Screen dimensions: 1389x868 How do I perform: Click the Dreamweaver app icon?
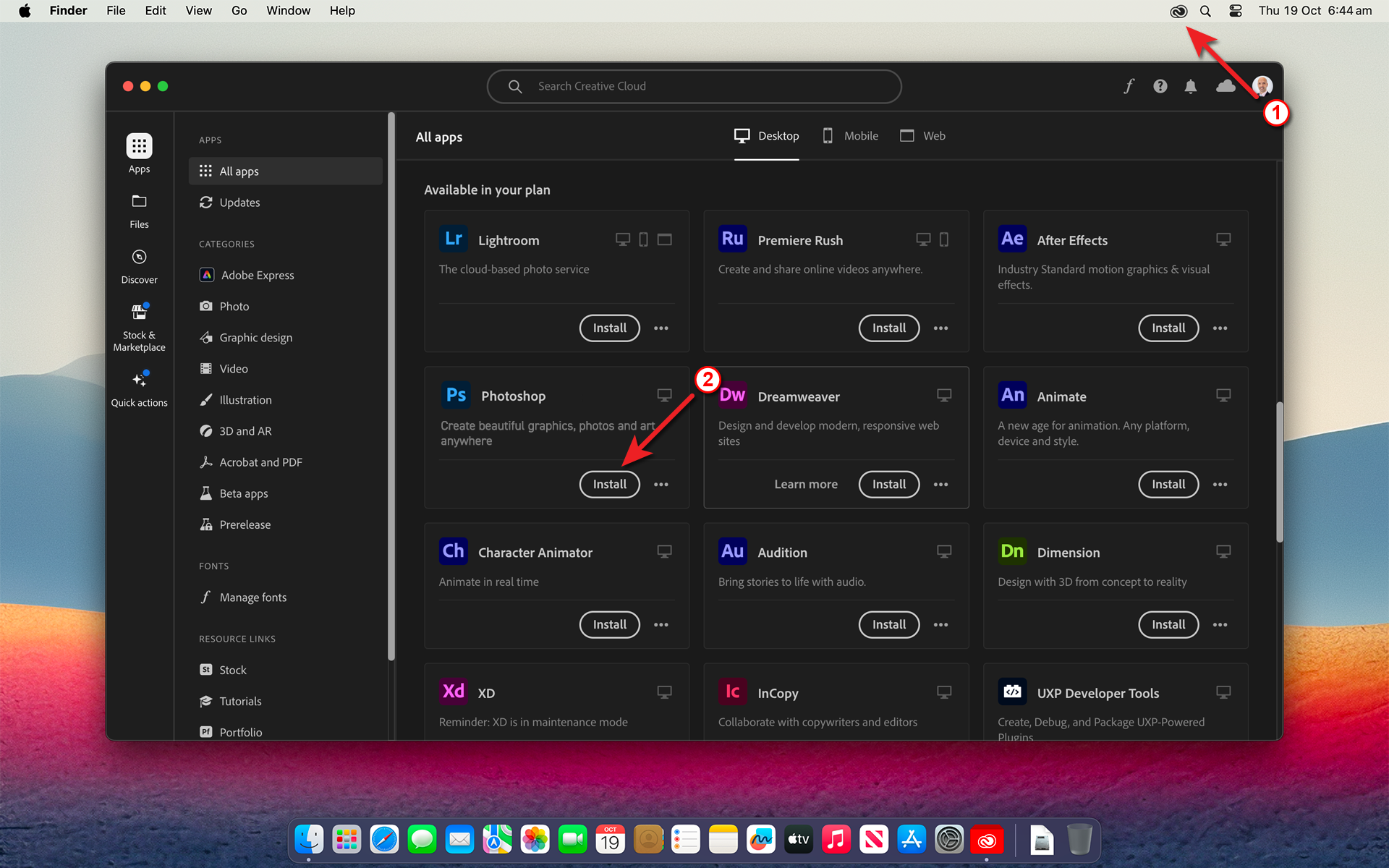pyautogui.click(x=733, y=395)
